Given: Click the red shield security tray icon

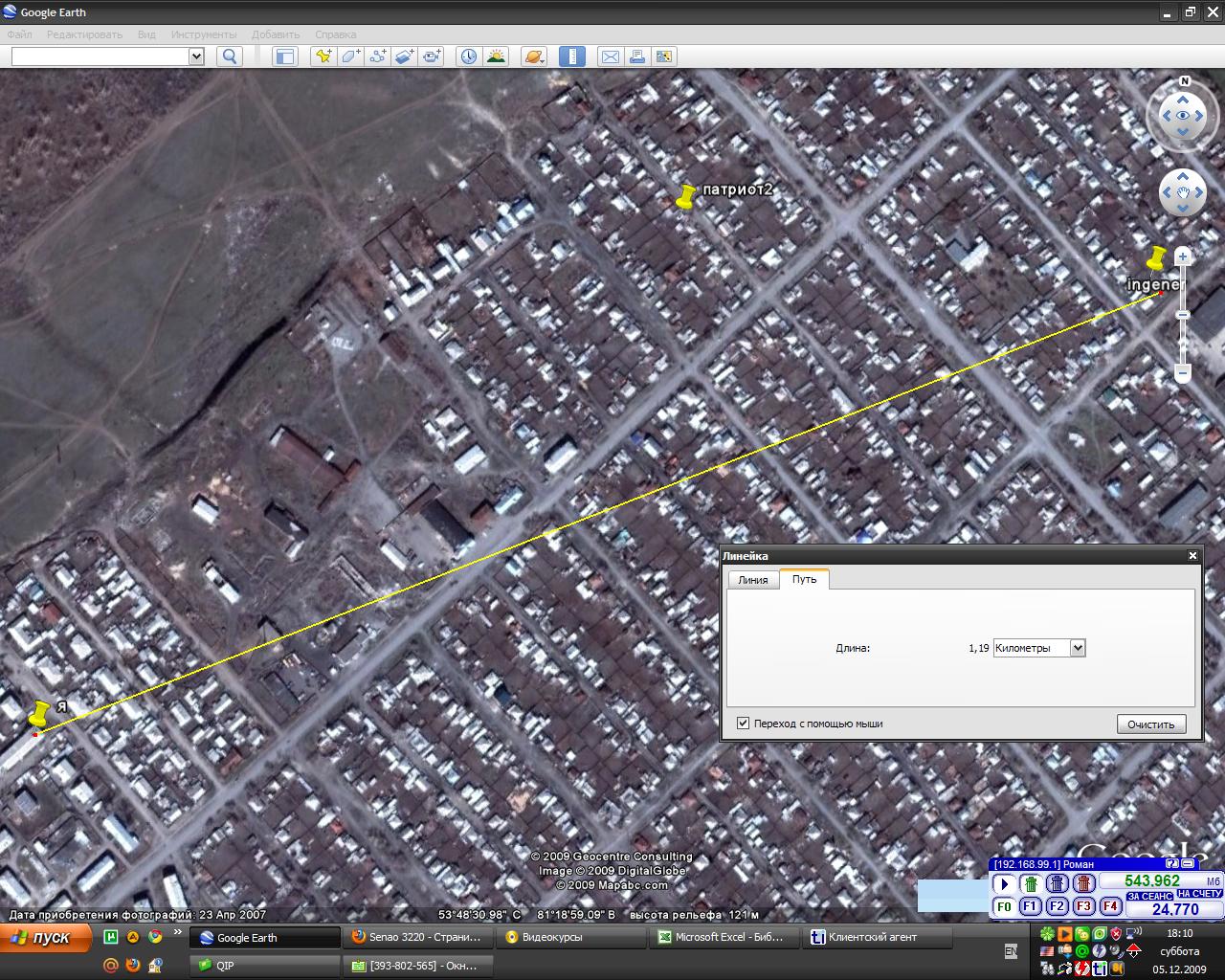Looking at the screenshot, I should [1116, 933].
